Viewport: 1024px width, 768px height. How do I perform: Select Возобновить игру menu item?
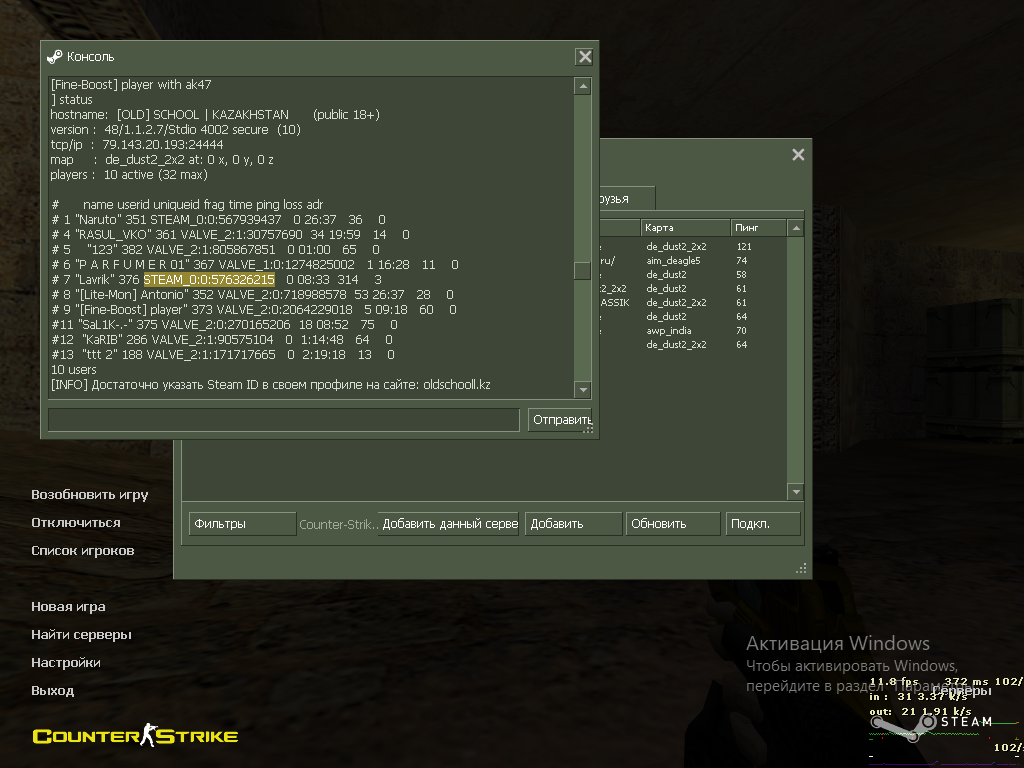(89, 495)
